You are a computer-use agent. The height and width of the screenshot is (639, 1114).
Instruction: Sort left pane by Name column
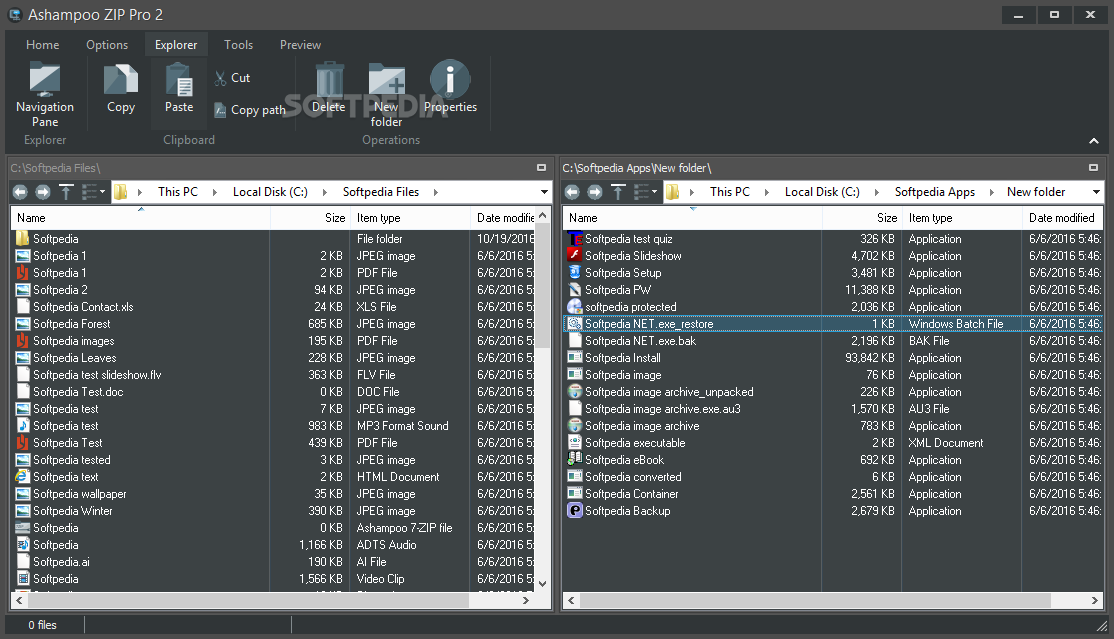pyautogui.click(x=141, y=218)
